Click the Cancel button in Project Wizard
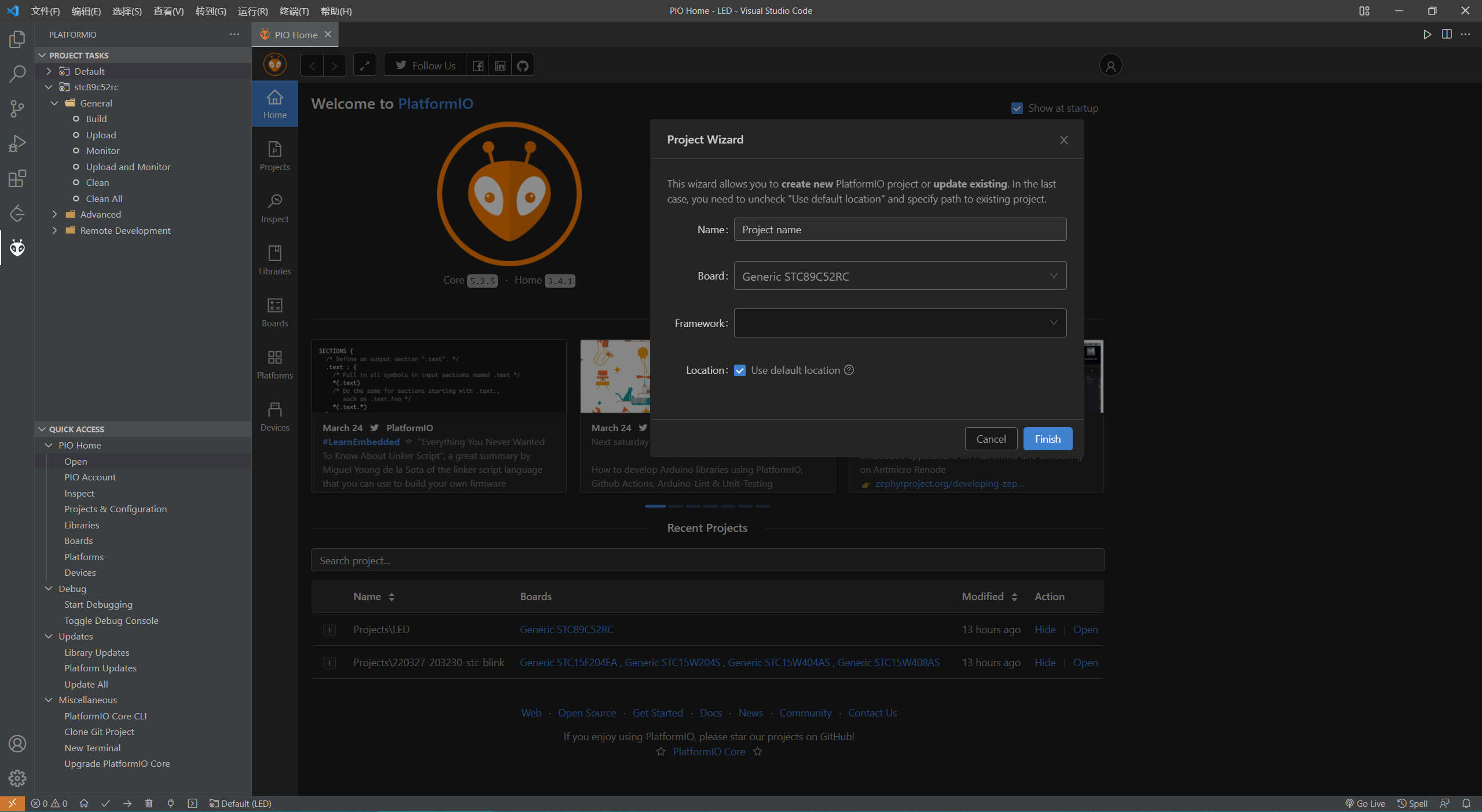 [991, 439]
